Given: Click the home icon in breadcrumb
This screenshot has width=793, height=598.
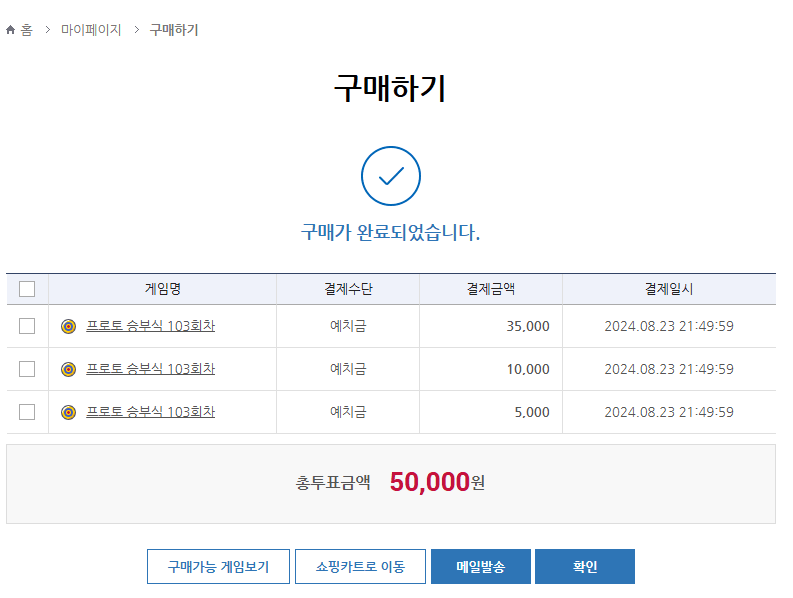Looking at the screenshot, I should [11, 30].
